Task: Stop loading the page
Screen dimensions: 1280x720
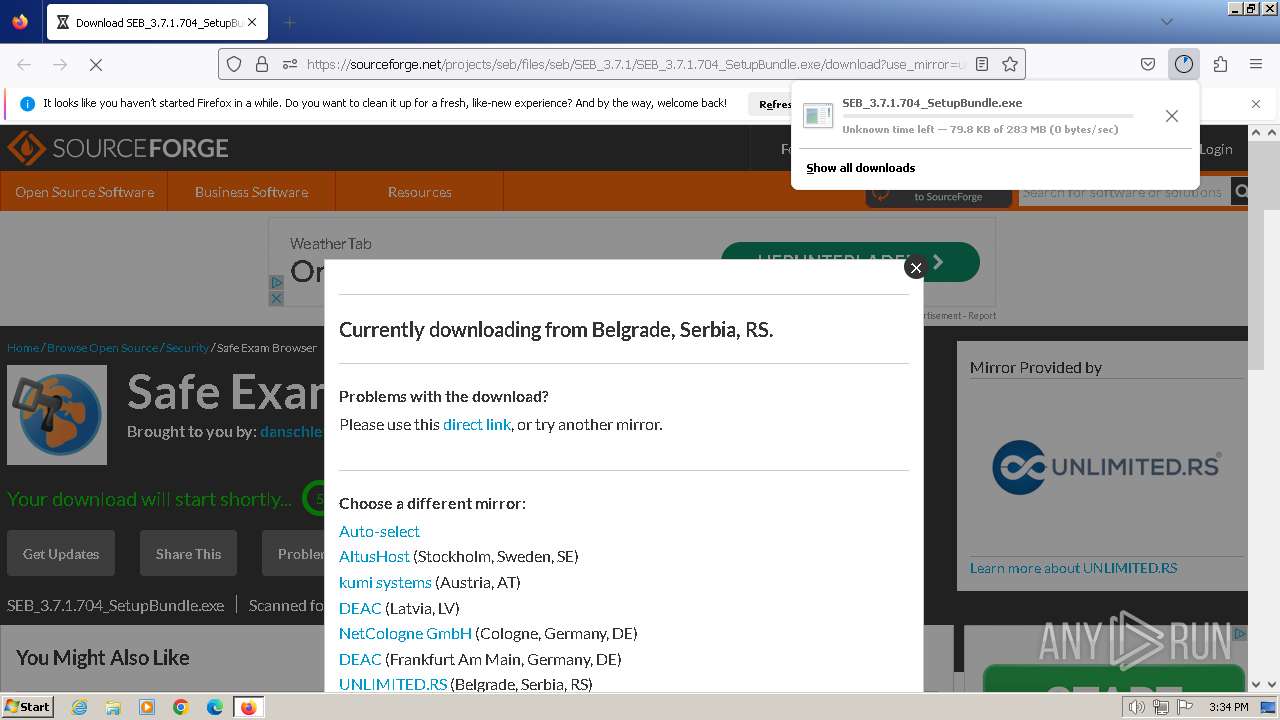Action: pos(96,64)
